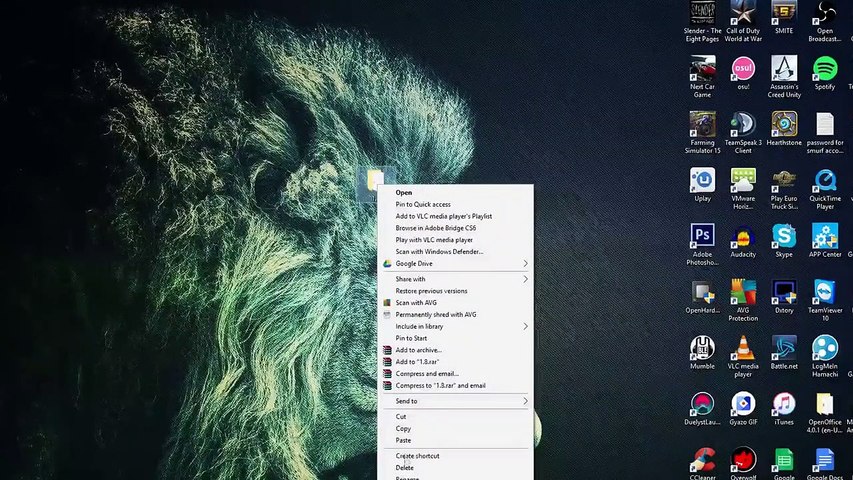Launch OpenHardware monitor shortcut
The width and height of the screenshot is (853, 480).
702,297
